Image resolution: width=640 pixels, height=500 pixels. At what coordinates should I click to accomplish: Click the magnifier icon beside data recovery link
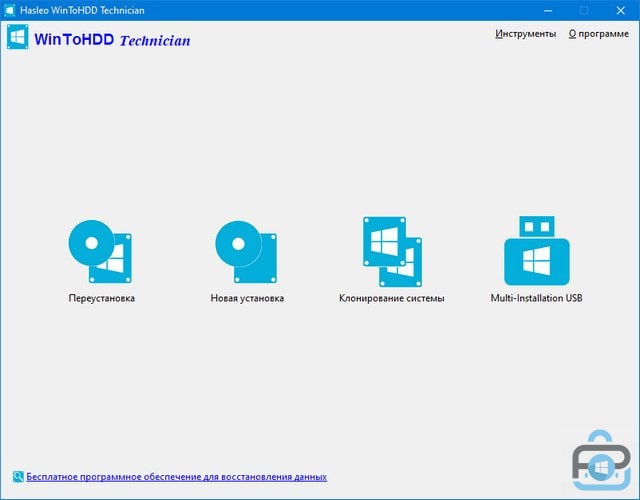[x=18, y=476]
